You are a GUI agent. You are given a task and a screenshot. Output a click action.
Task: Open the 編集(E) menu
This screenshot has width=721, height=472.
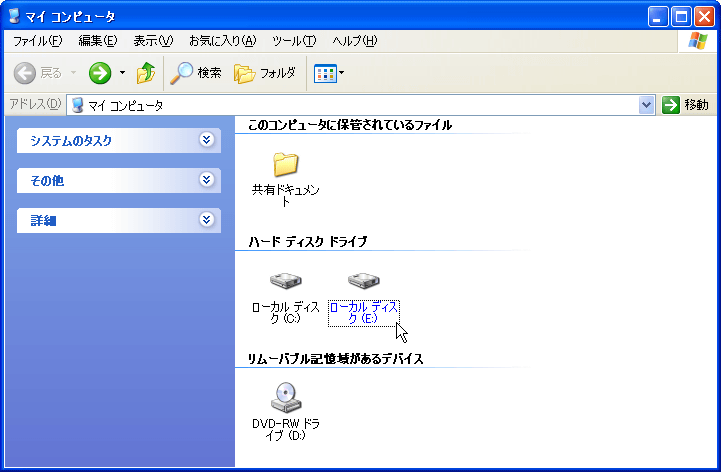[97, 41]
